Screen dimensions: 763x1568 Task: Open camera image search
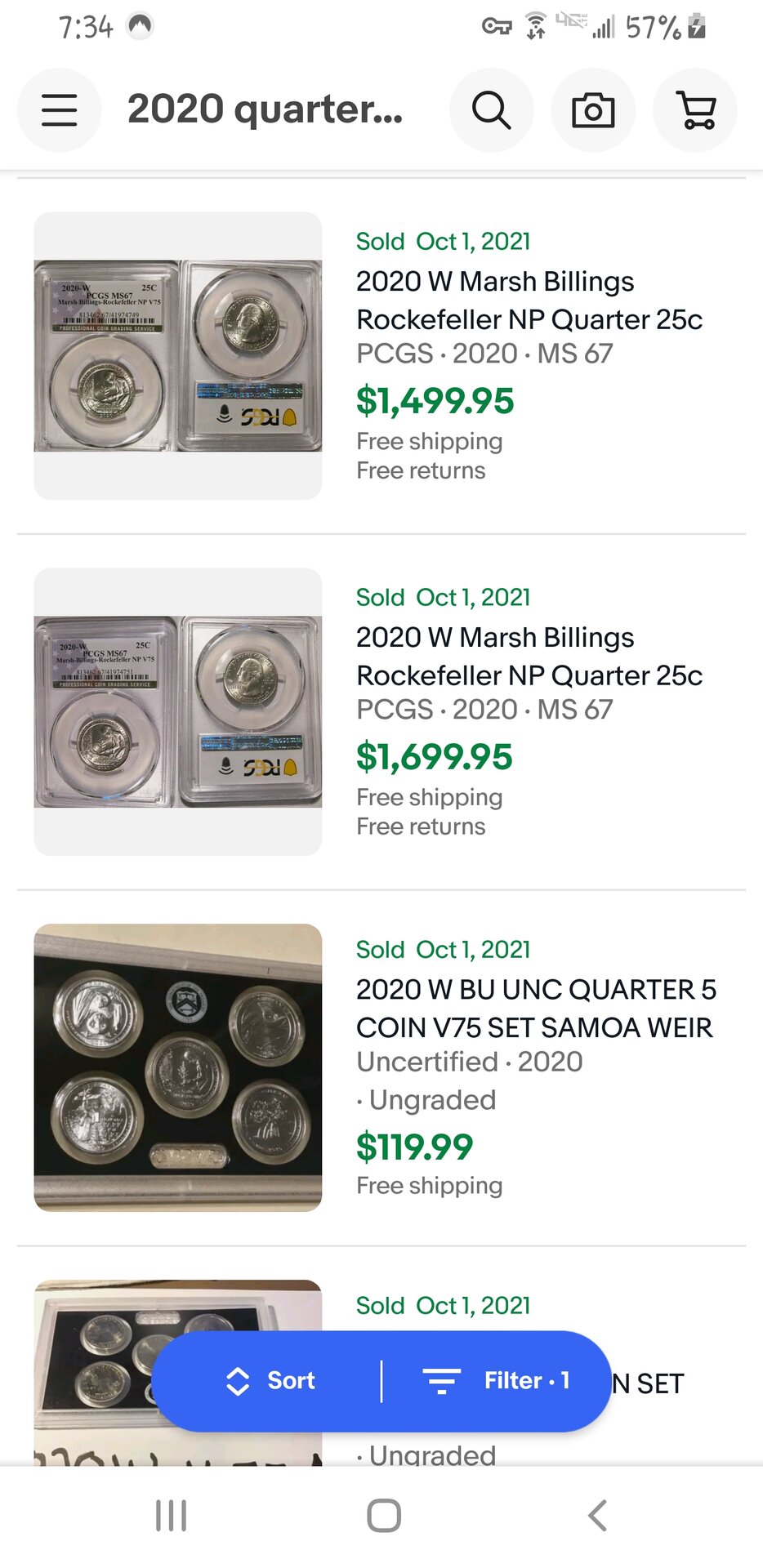coord(593,110)
